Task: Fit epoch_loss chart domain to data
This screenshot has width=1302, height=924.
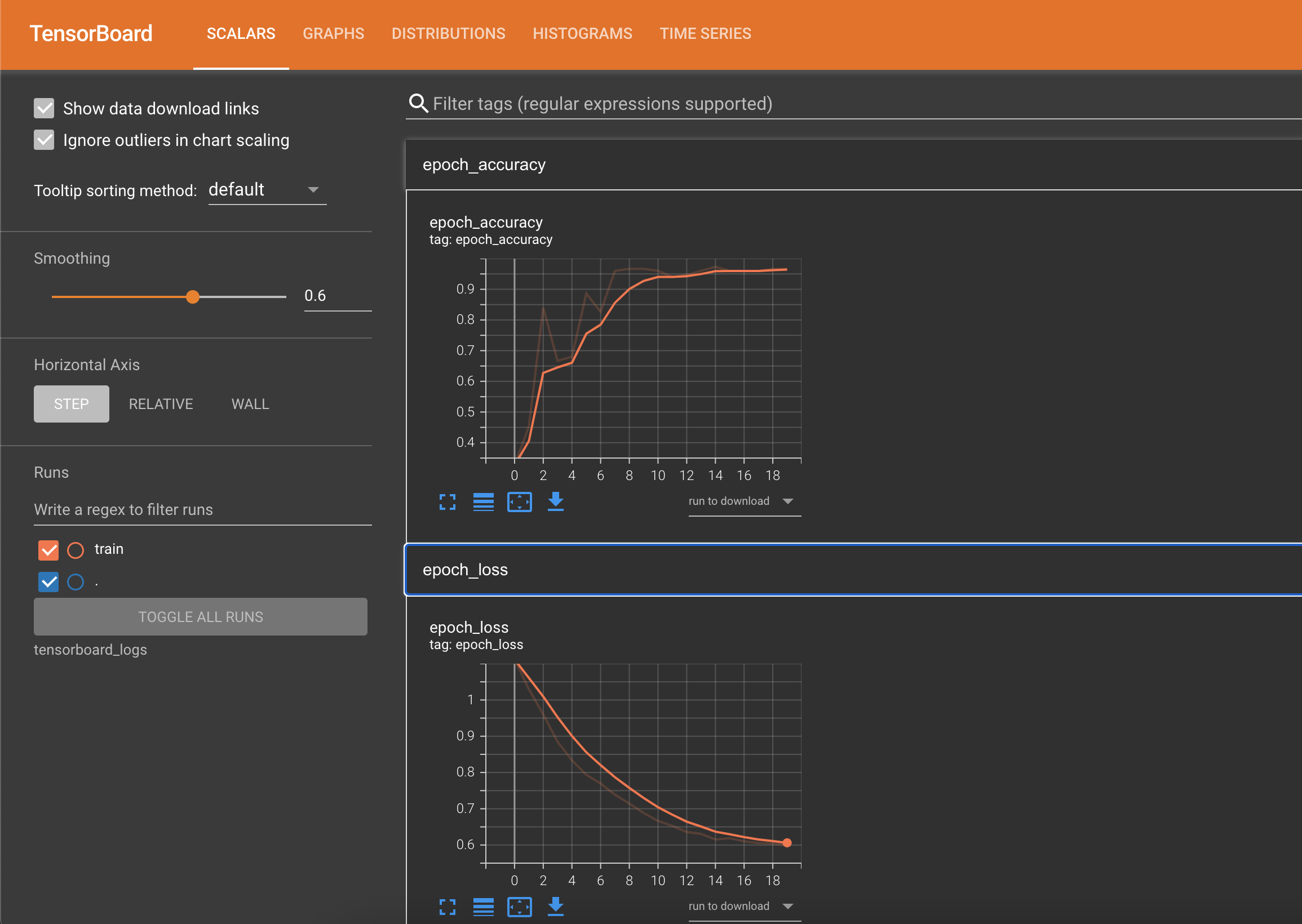Action: (x=520, y=907)
